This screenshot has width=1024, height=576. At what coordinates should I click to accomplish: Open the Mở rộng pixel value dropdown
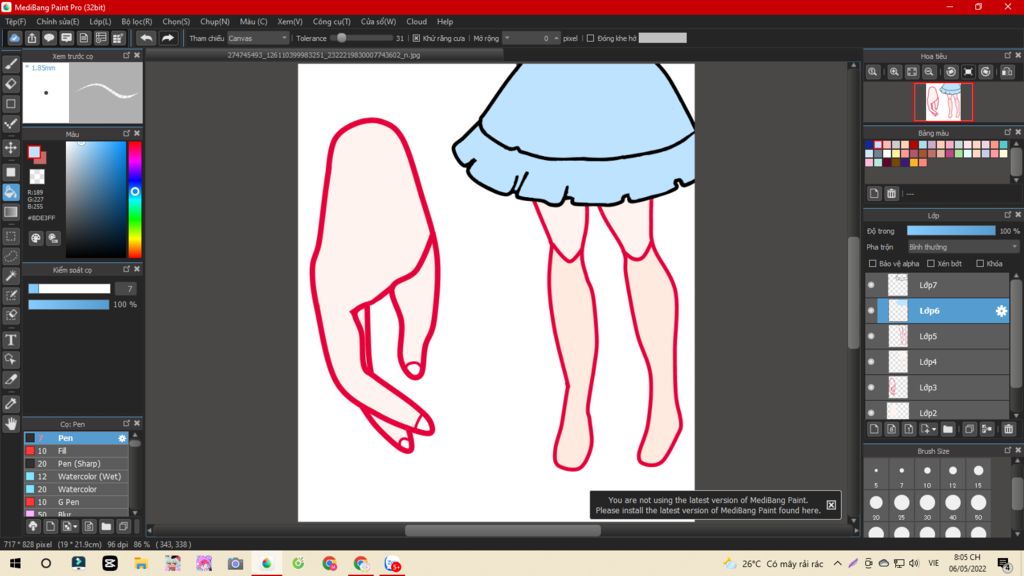click(532, 39)
